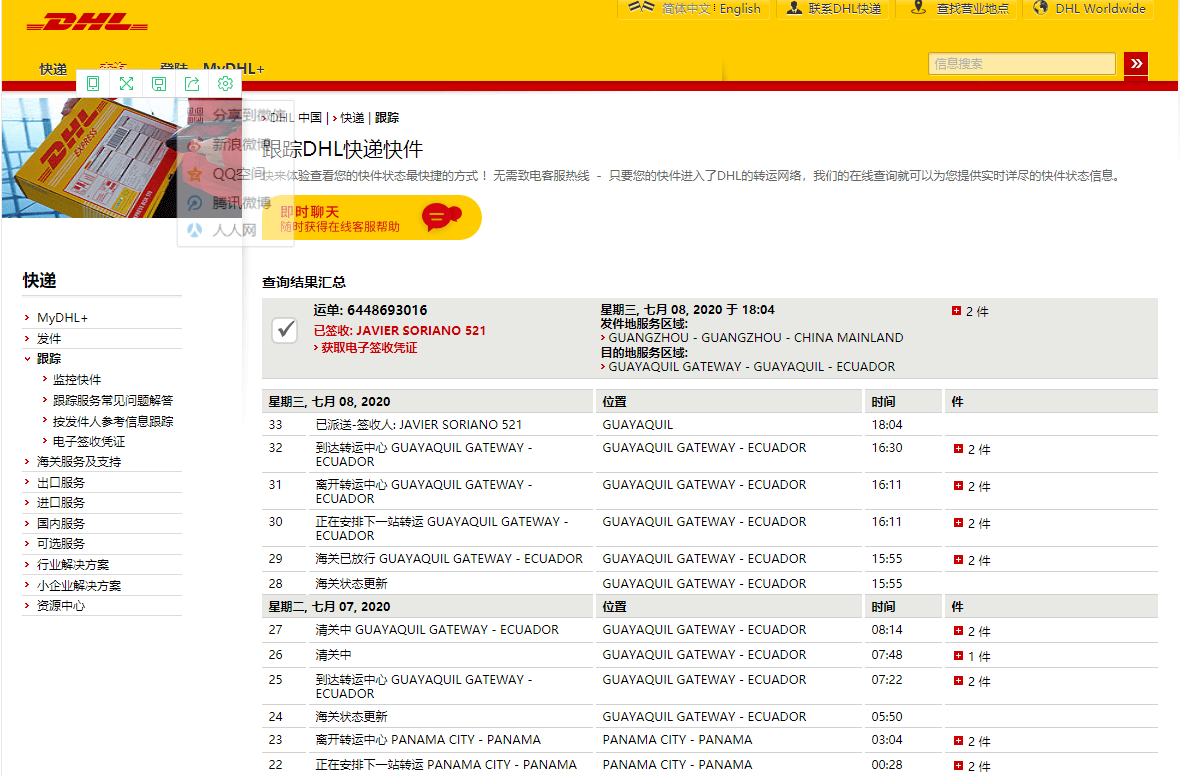Click the QQ空间 star icon
The image size is (1180, 776).
[x=195, y=174]
